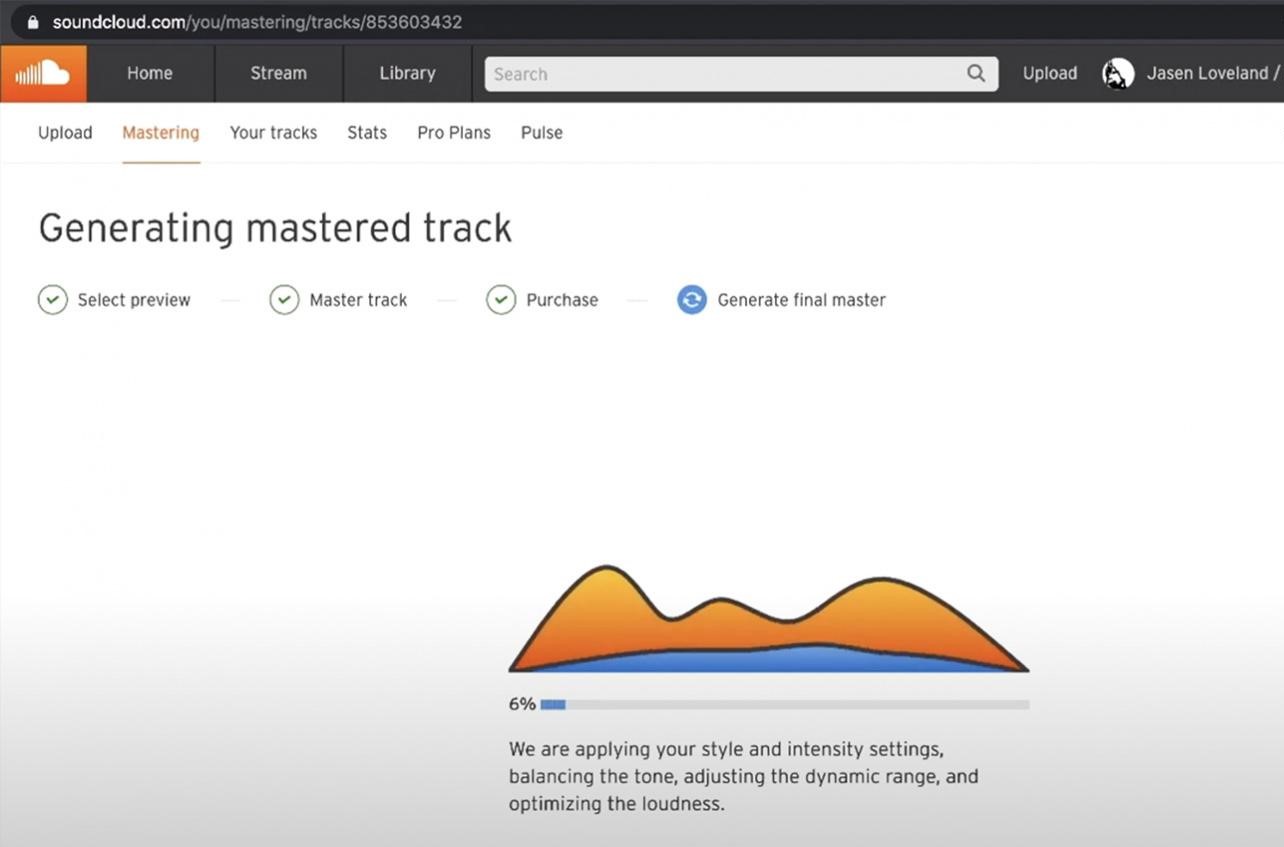The height and width of the screenshot is (847, 1284).
Task: Click the soundcloud.com URL in address bar
Action: [x=257, y=22]
